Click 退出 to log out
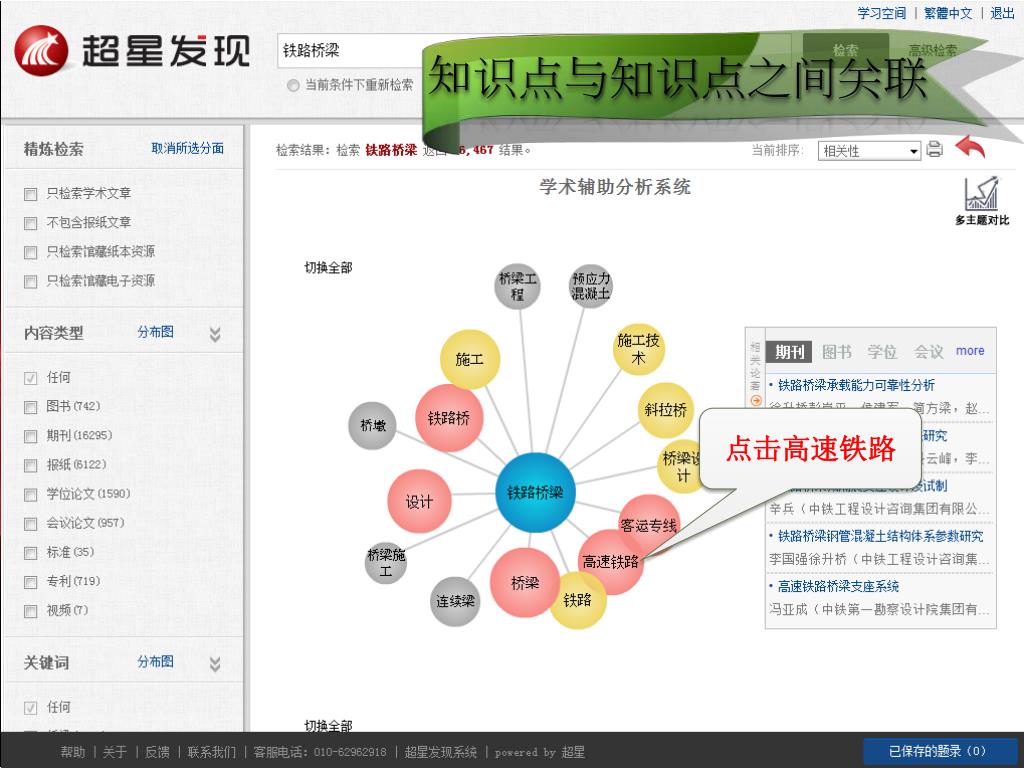The image size is (1024, 768). coord(1002,13)
